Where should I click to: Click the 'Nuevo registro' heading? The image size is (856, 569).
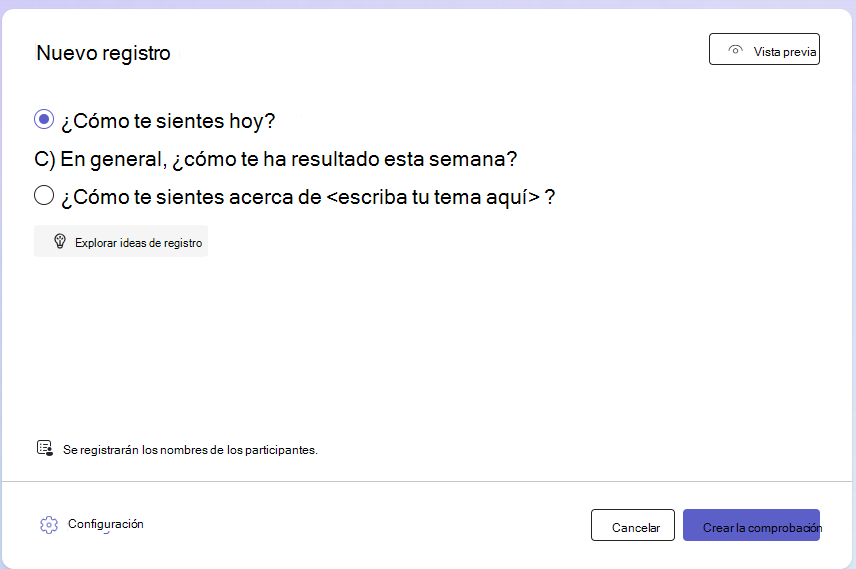(x=103, y=53)
